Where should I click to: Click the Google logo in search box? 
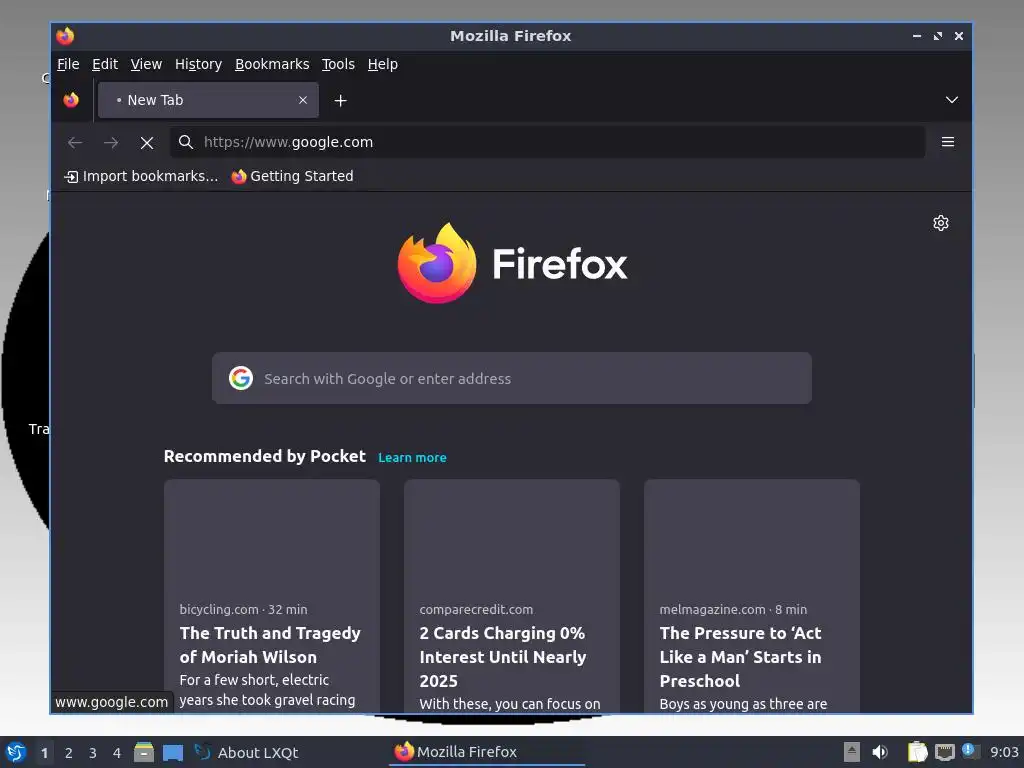tap(240, 378)
